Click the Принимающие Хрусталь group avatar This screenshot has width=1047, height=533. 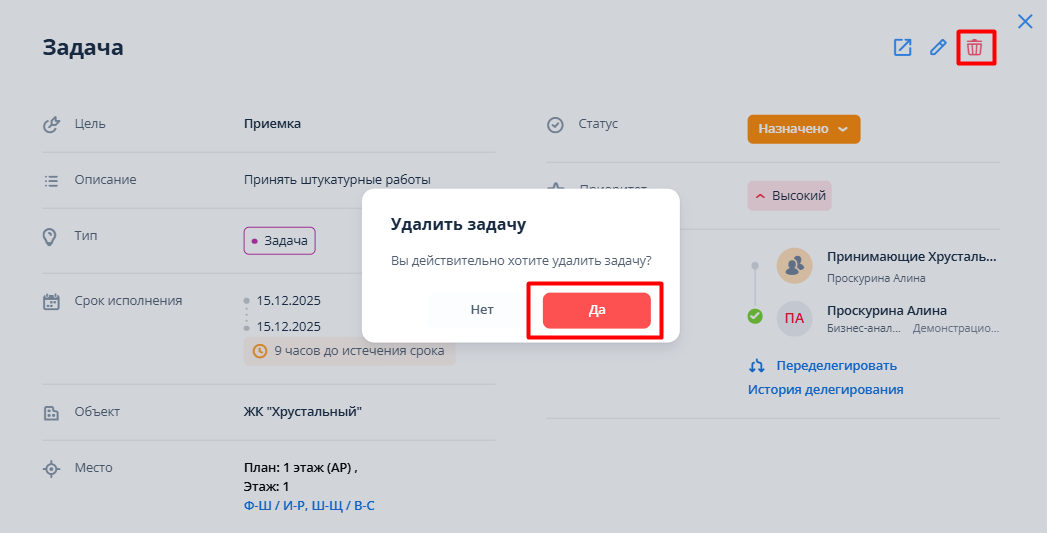[794, 265]
